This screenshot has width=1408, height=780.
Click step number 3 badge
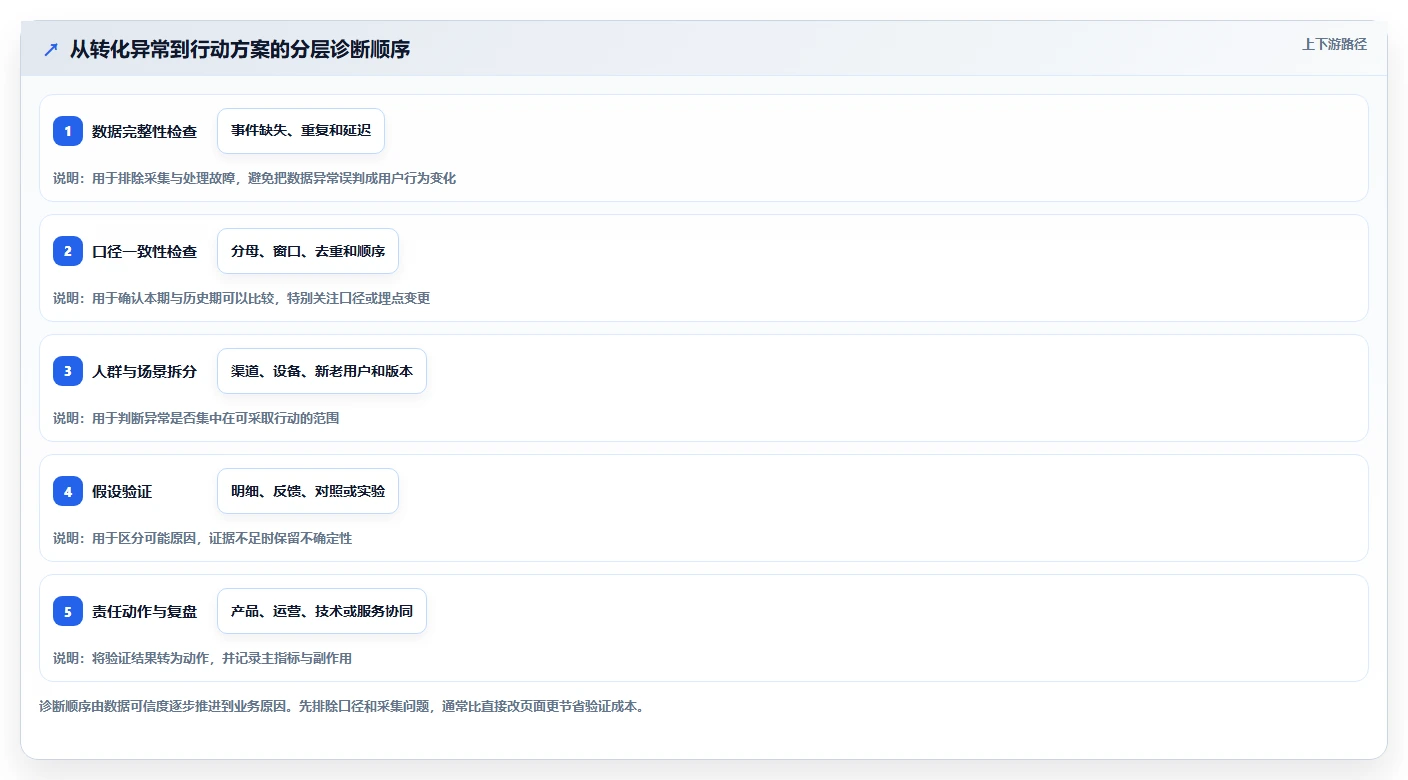[68, 371]
